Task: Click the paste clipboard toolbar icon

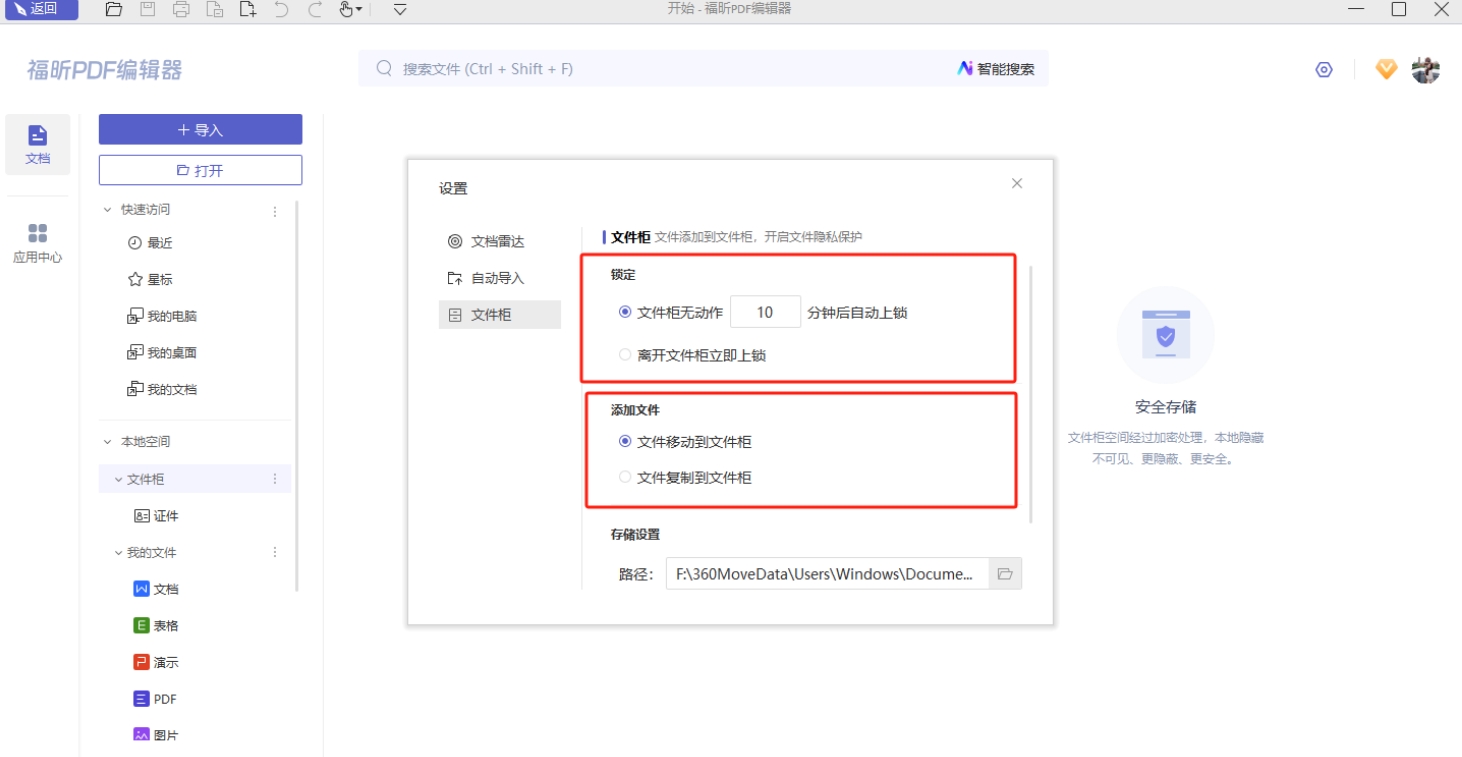Action: (x=214, y=10)
